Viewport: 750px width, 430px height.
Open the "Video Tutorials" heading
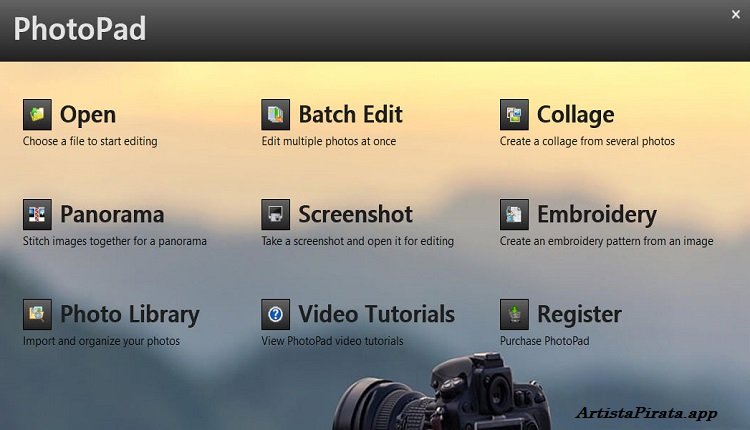pyautogui.click(x=376, y=315)
